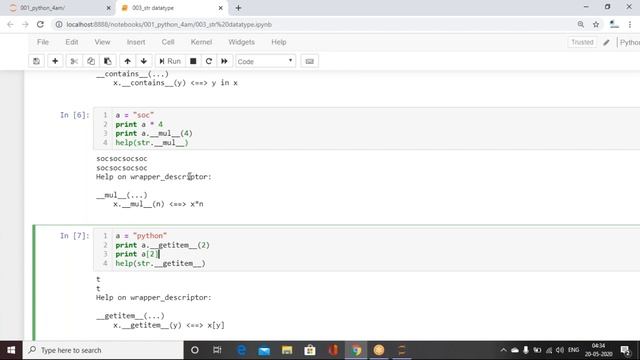Open the File menu

[x=43, y=42]
